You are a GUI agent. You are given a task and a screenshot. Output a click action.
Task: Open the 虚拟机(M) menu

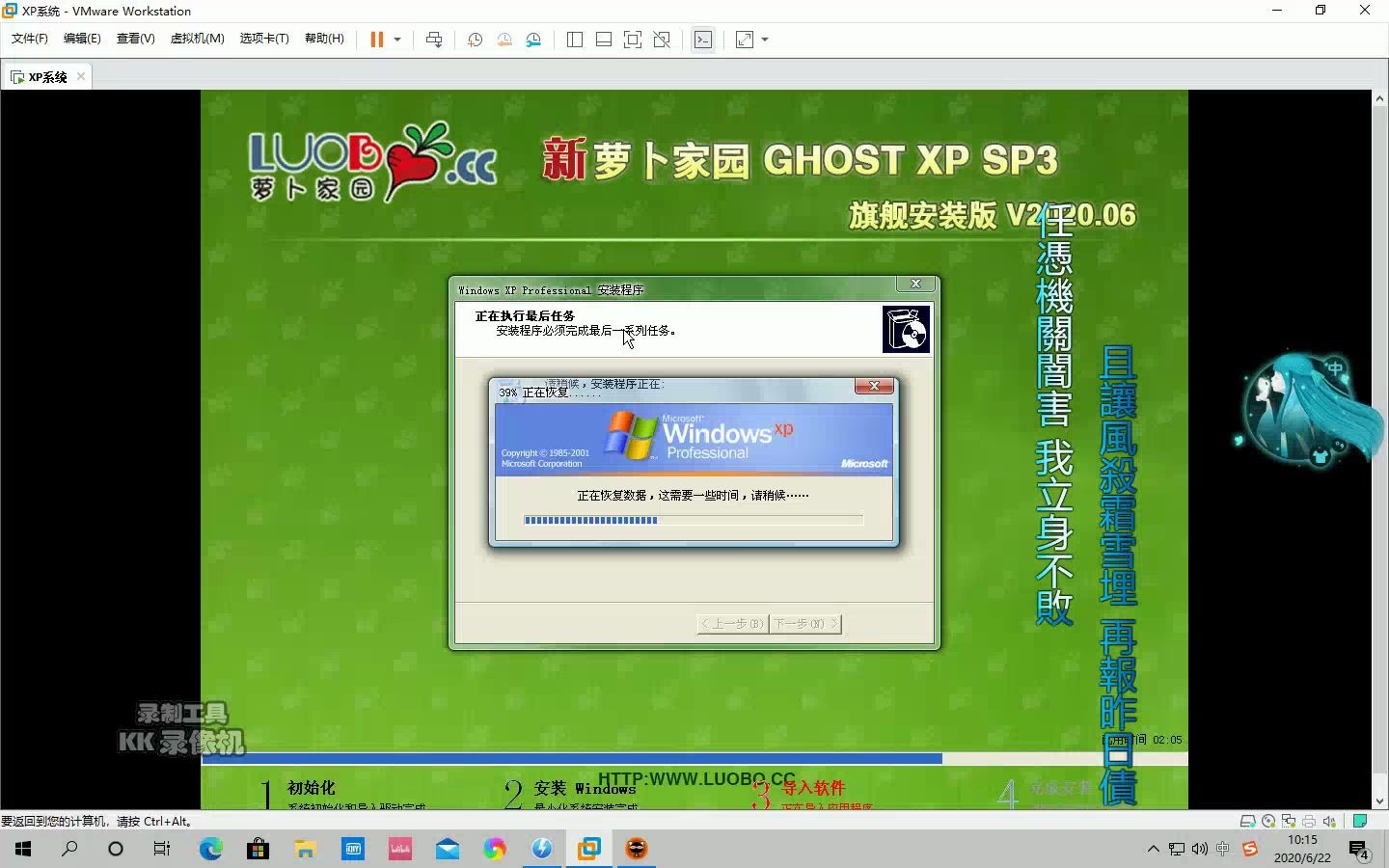[197, 39]
